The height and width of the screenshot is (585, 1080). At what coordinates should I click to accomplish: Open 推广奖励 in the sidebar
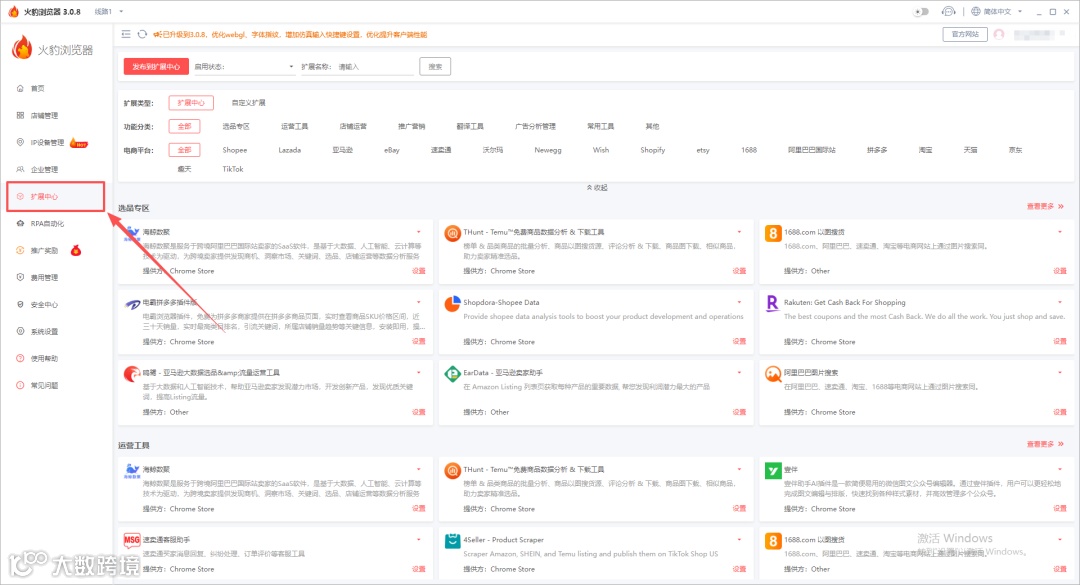pos(44,250)
